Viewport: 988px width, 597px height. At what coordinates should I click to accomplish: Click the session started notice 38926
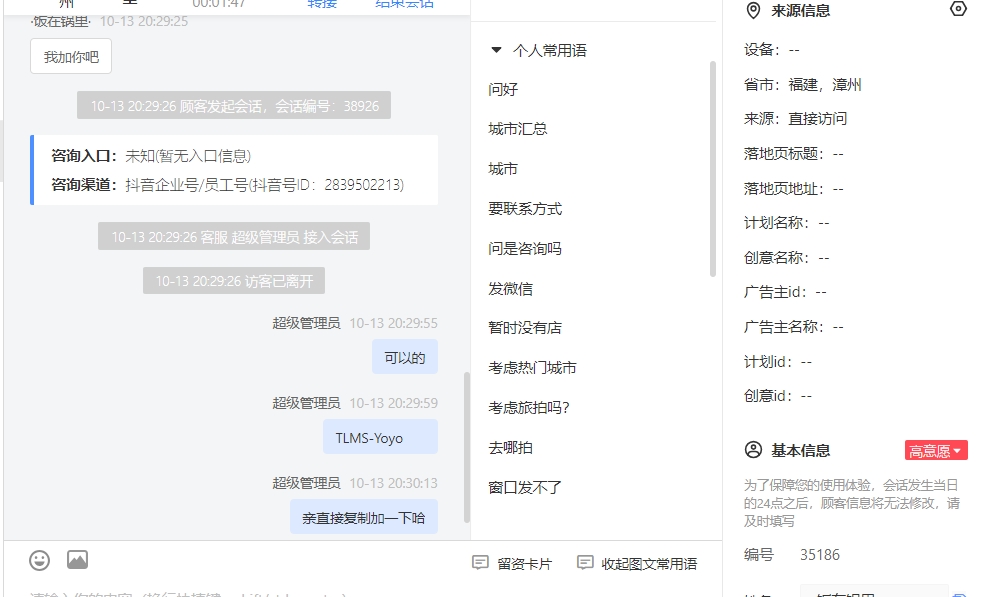tap(234, 105)
